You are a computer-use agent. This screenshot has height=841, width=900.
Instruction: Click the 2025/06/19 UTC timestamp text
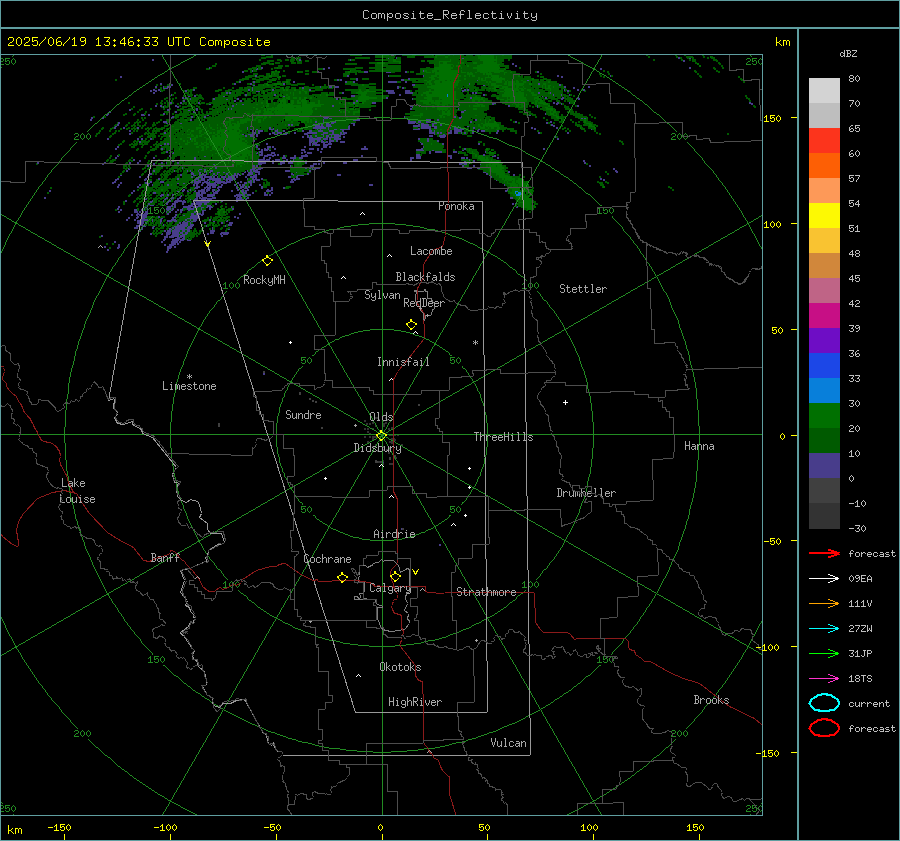click(139, 42)
